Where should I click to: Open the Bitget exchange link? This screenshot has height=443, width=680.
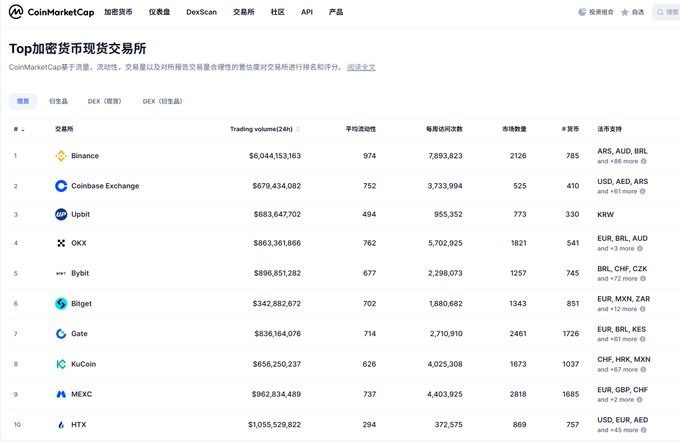pyautogui.click(x=82, y=303)
